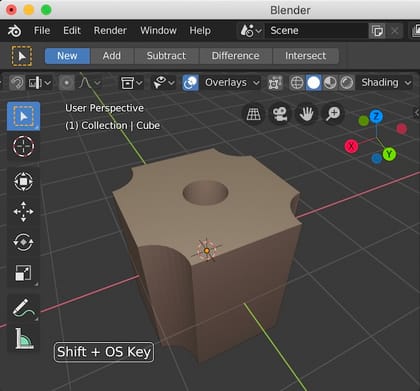The height and width of the screenshot is (391, 420).
Task: Open the snap element dropdown
Action: pos(40,83)
